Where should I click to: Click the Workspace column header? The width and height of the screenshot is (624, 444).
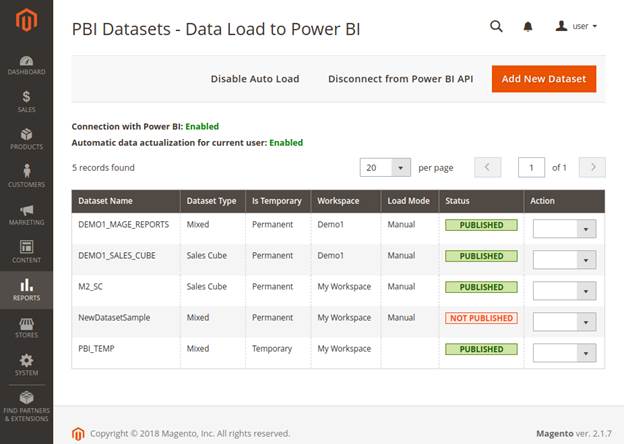coord(345,201)
